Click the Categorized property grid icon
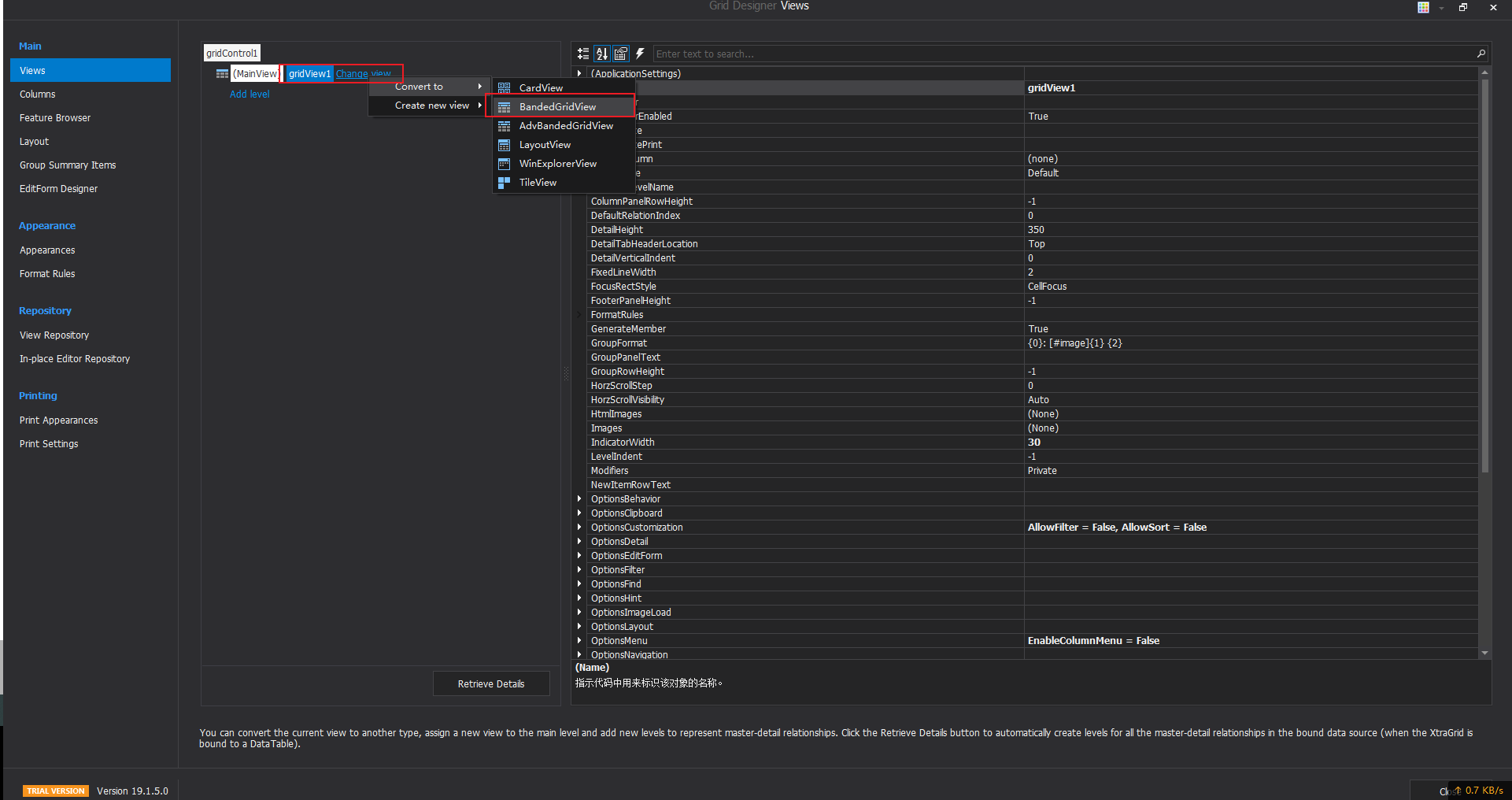This screenshot has width=1512, height=800. pos(583,54)
